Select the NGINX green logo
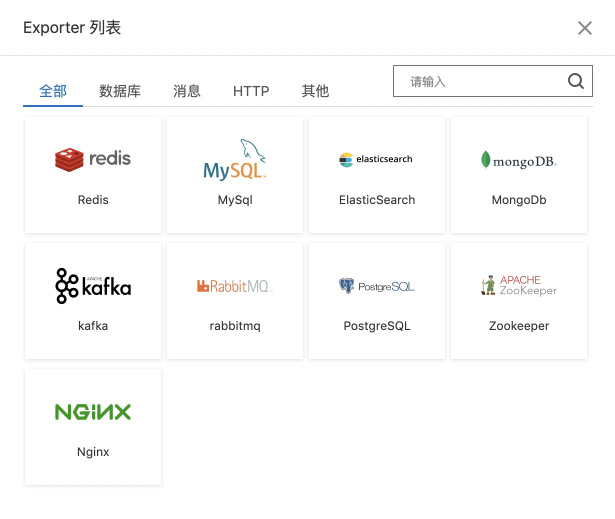The height and width of the screenshot is (519, 615). coord(93,412)
